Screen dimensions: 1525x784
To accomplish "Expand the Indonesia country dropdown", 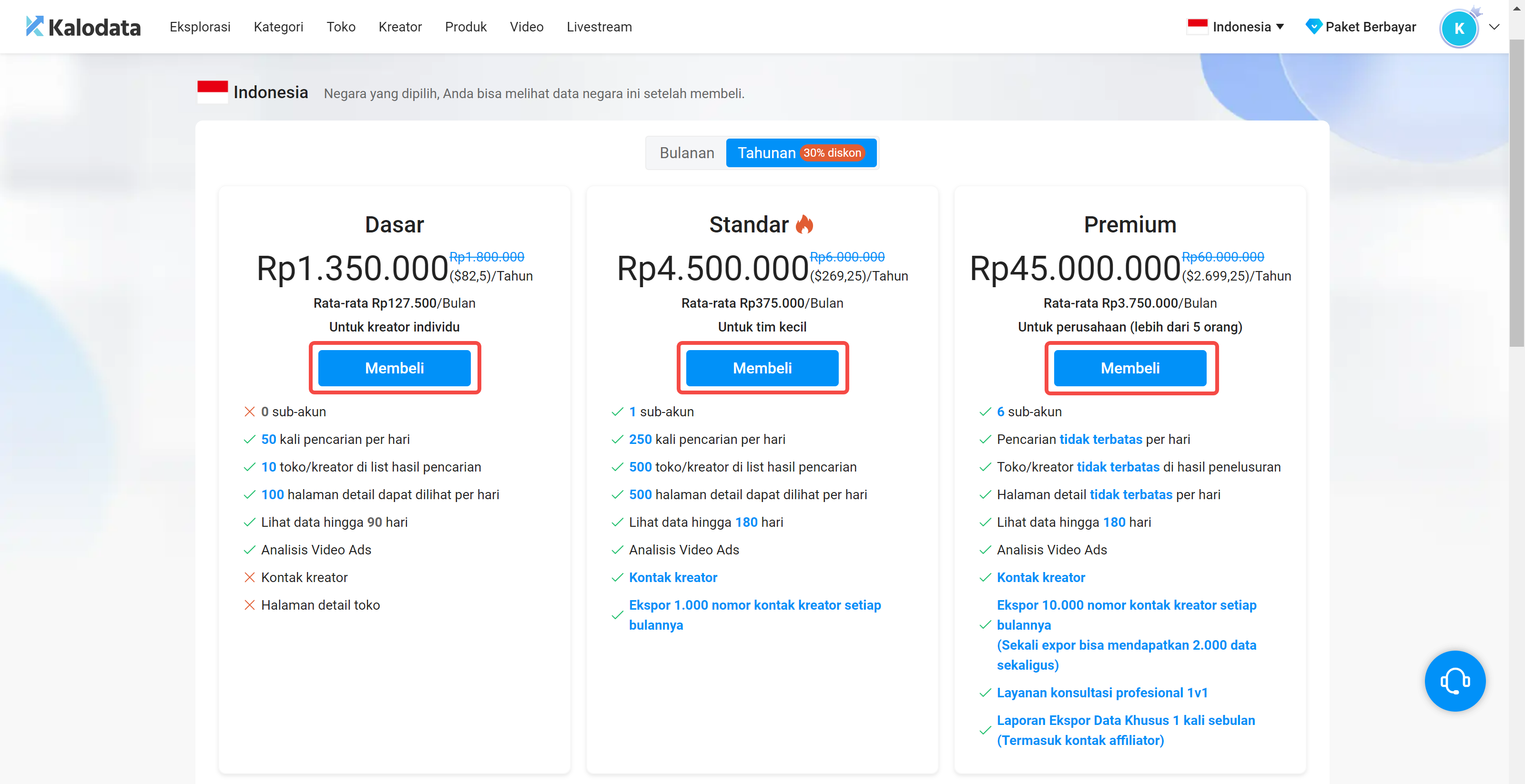I will (1280, 27).
